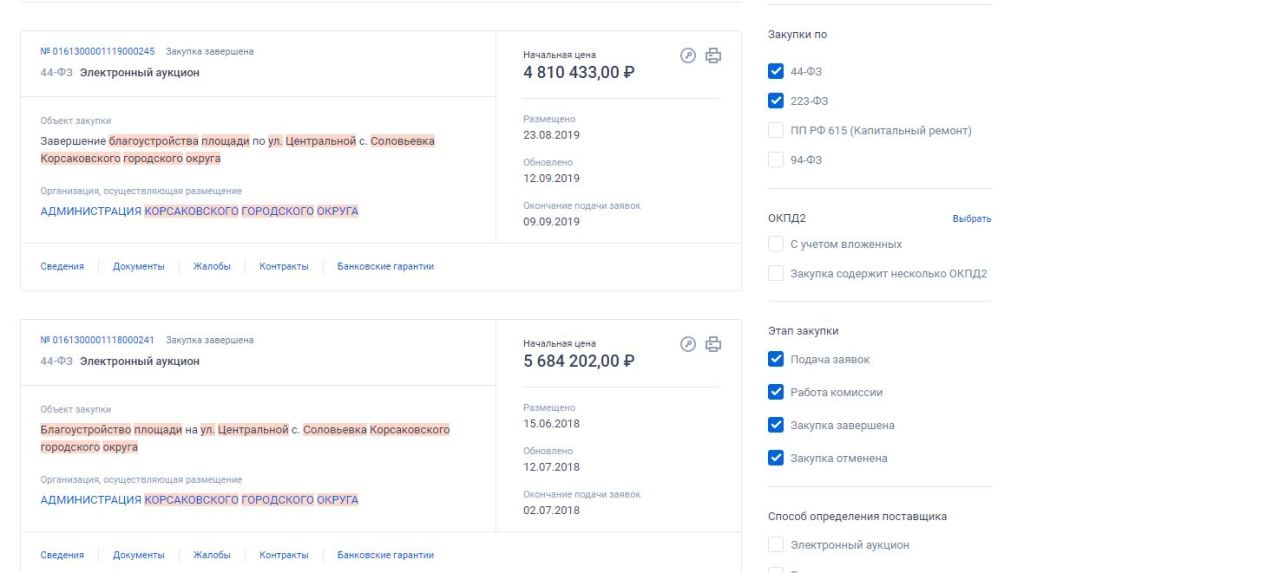Uncheck the 44-ФЗ filter checkbox
Screen dimensions: 1280x573
coord(776,72)
